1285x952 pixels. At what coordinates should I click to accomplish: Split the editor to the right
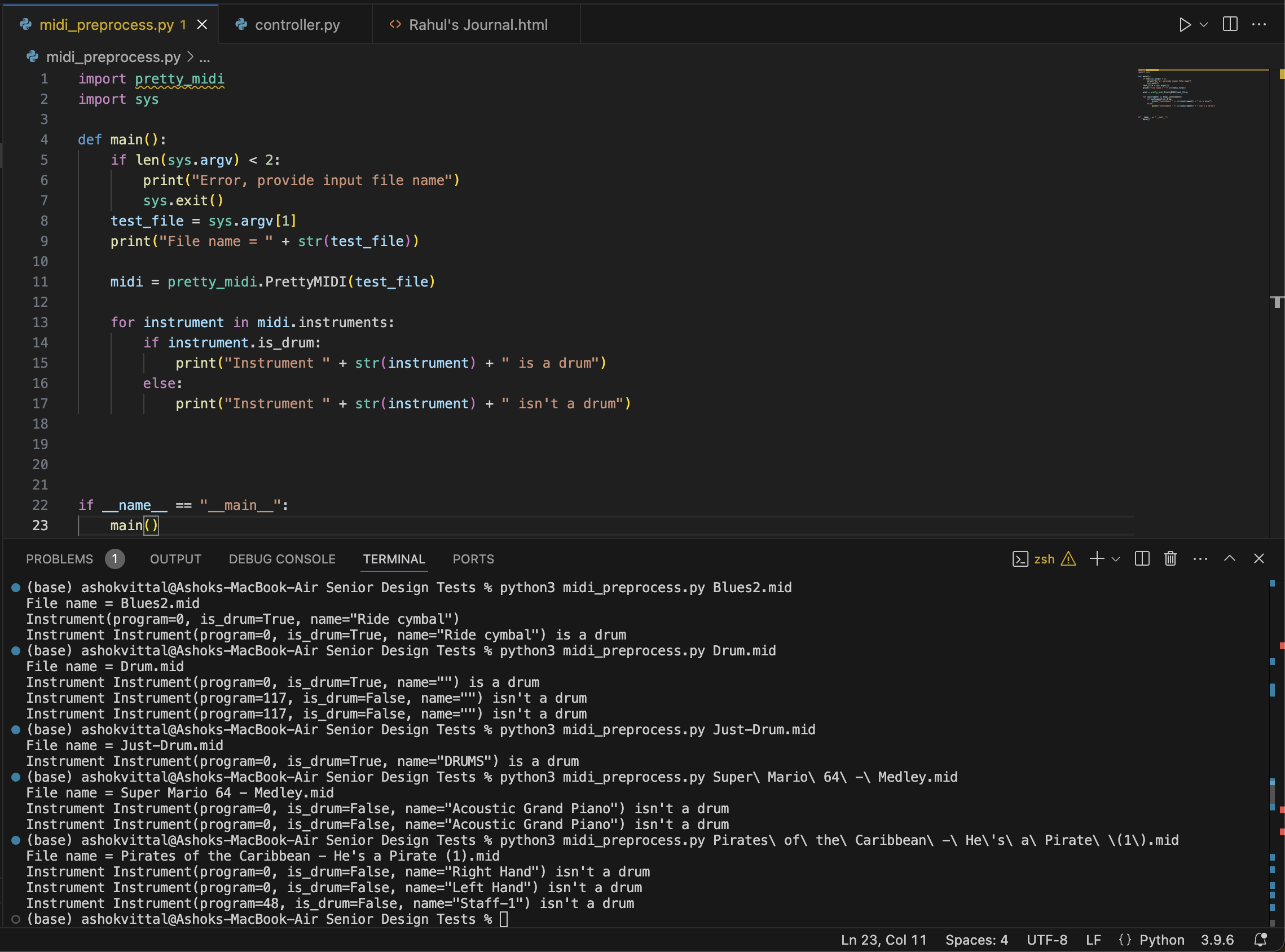1230,25
